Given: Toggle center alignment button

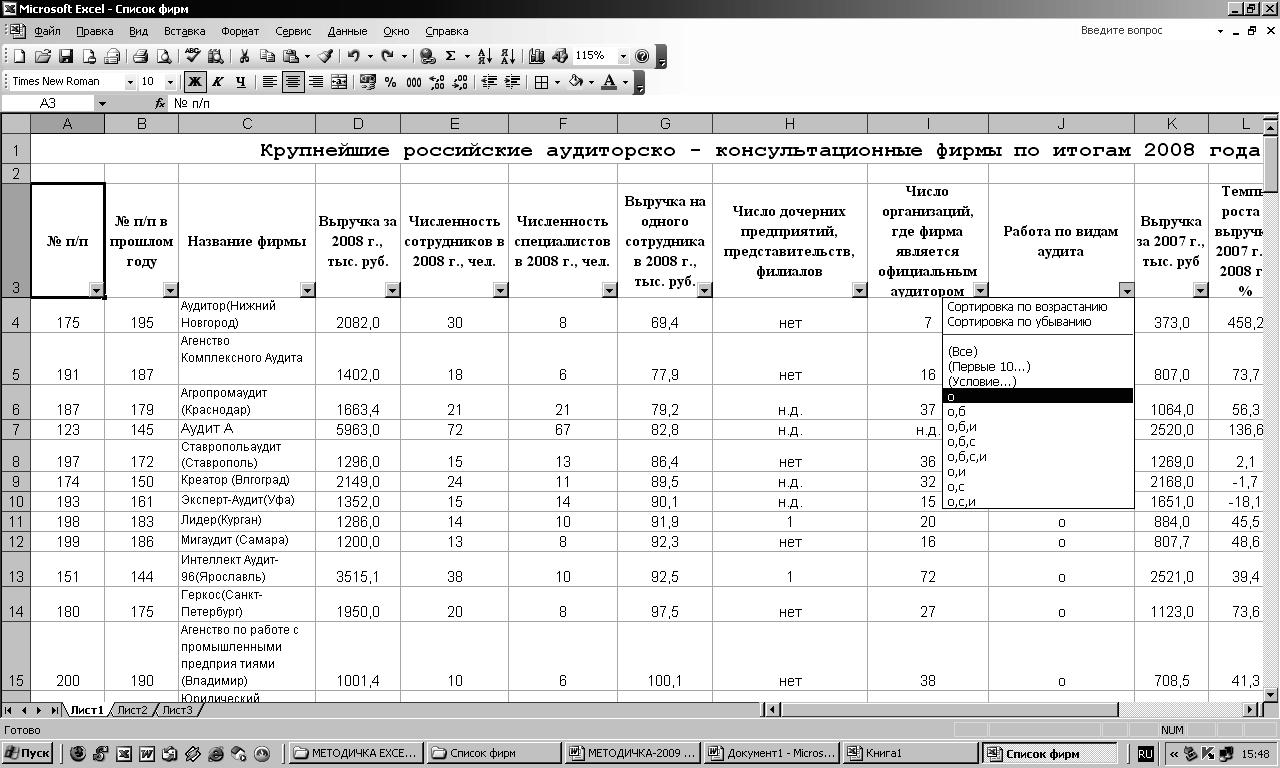Looking at the screenshot, I should pos(293,82).
